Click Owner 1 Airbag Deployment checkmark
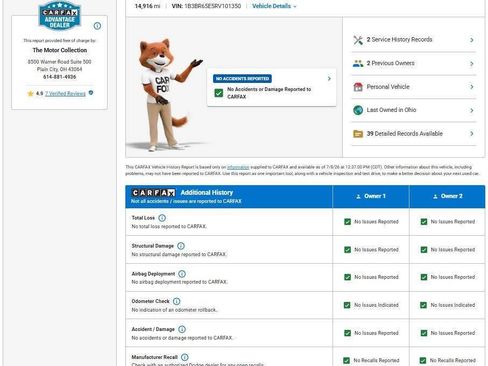This screenshot has height=366, width=488. (347, 277)
